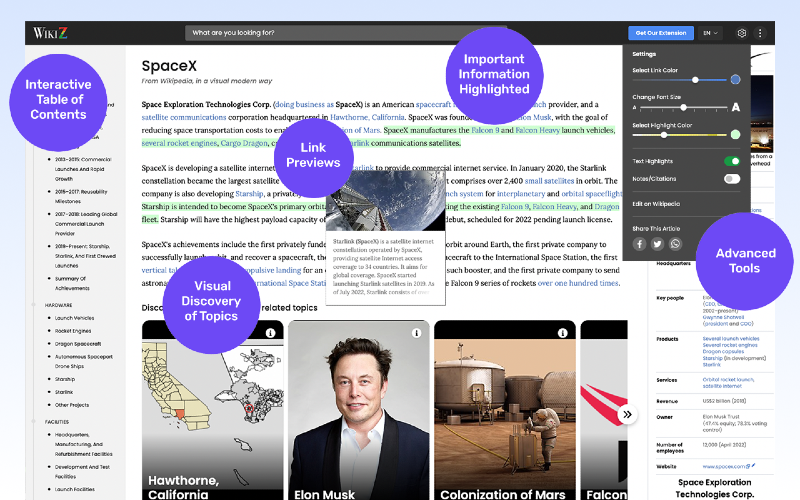Screen dimensions: 800x500
Task: Click the pencil edit icon beside the website link
Action: 753,465
